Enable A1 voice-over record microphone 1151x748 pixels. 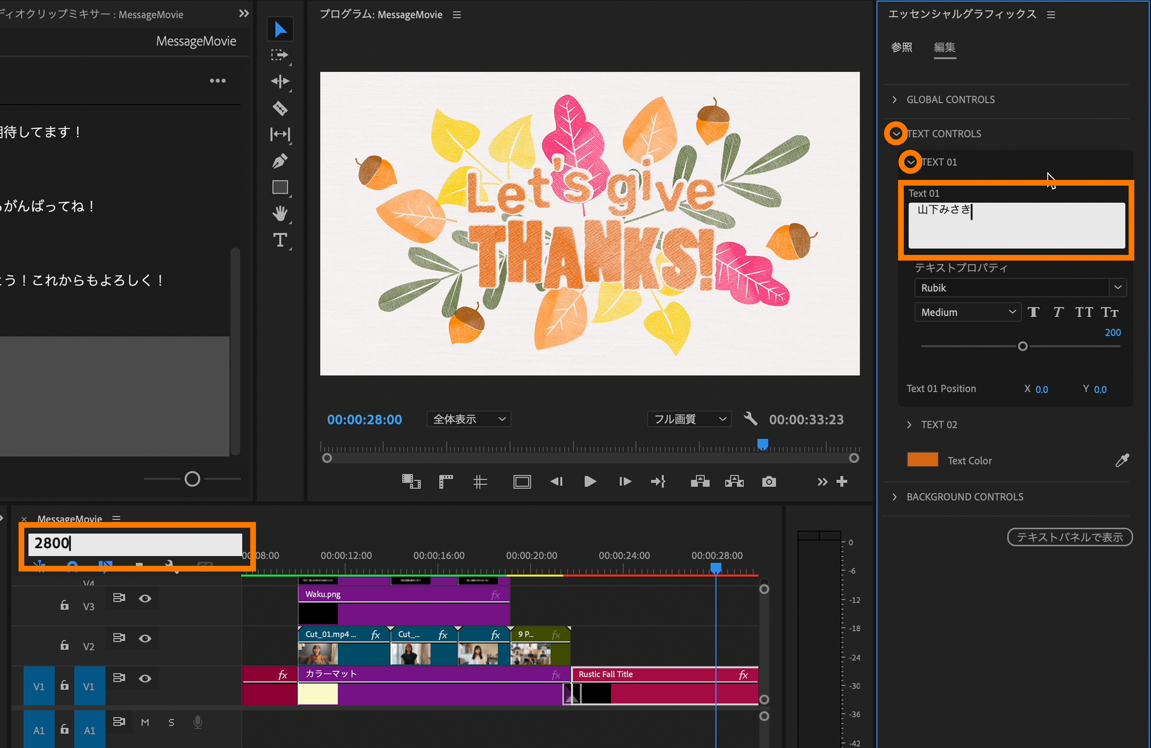tap(197, 722)
